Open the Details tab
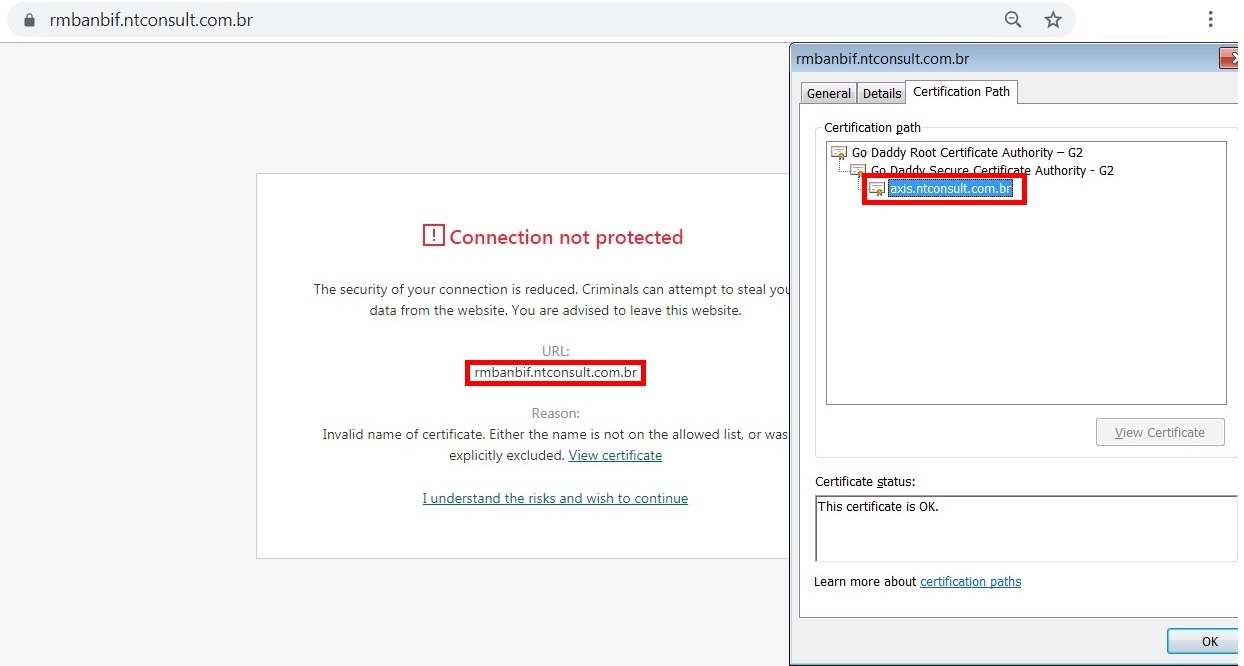Viewport: 1244px width, 666px height. (882, 93)
